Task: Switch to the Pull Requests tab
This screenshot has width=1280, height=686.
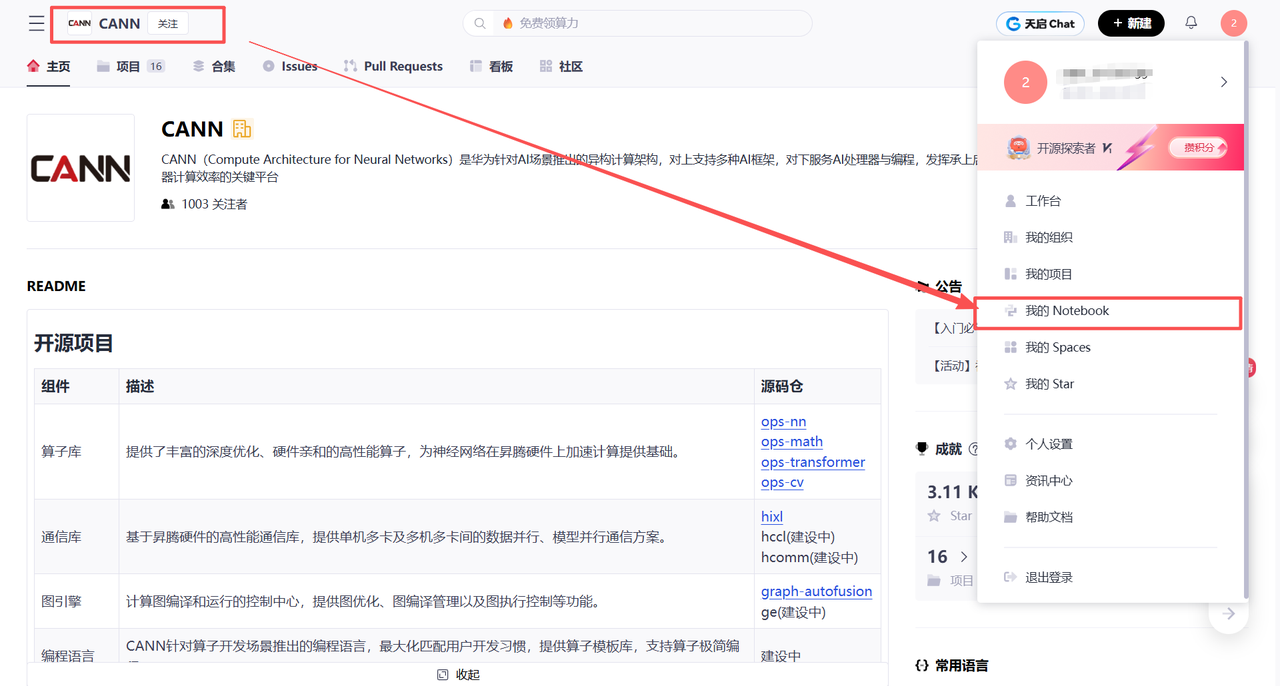Action: tap(393, 66)
